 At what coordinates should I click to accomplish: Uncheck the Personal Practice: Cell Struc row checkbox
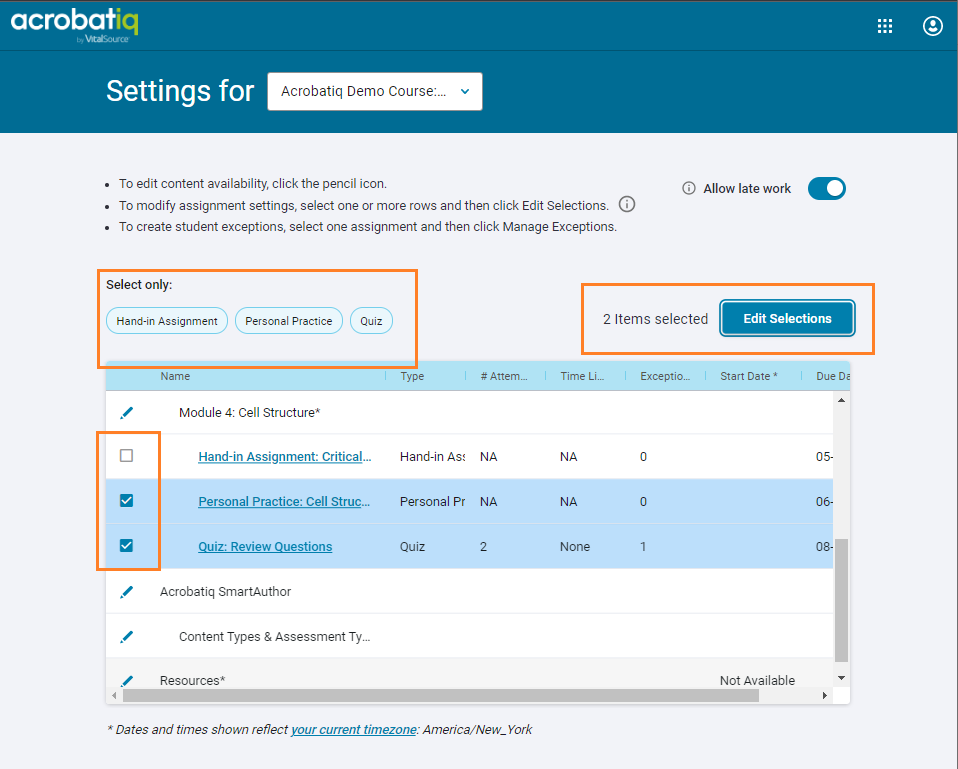[x=126, y=501]
